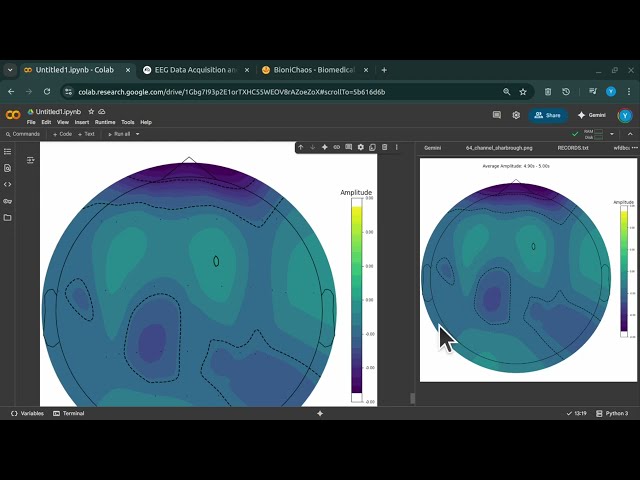
Task: Click the Average Amplitude topomap preview image
Action: pyautogui.click(x=528, y=270)
